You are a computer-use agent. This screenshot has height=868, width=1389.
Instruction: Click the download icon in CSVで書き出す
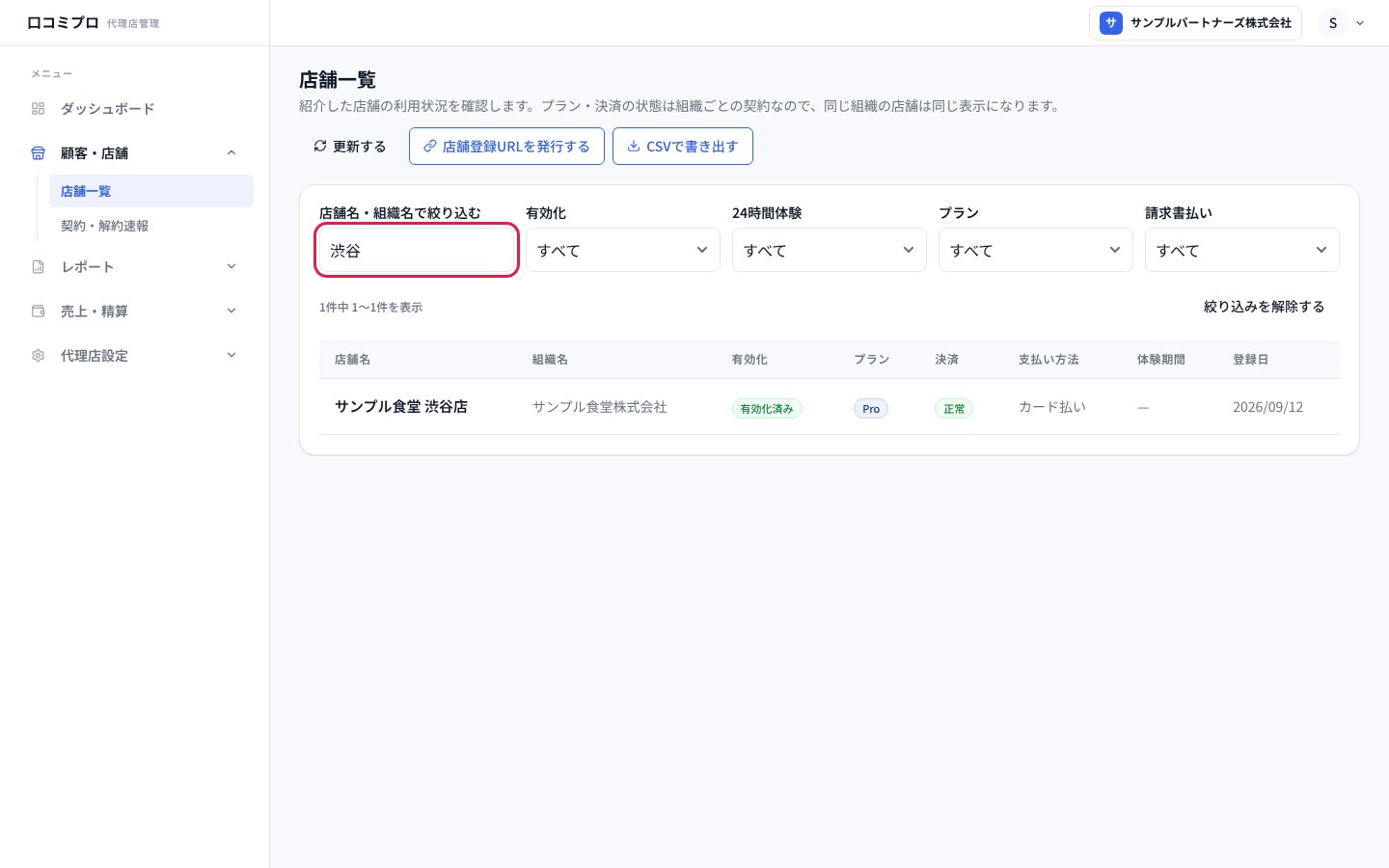(634, 147)
